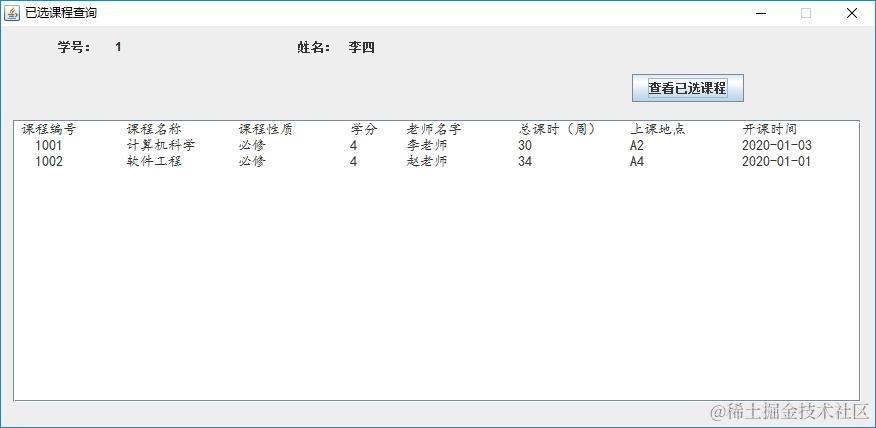The image size is (876, 428).
Task: Click start date 2020-01-03
Action: (x=777, y=146)
